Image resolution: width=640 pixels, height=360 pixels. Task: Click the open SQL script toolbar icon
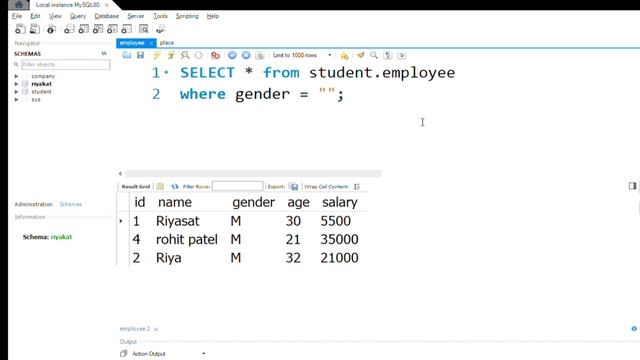35,29
